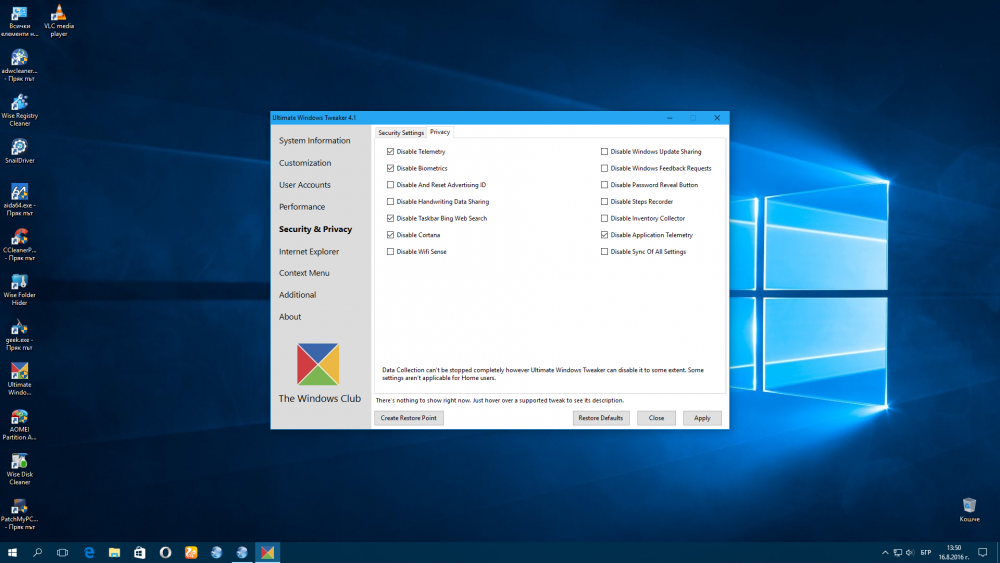Click Restore Defaults button
This screenshot has height=563, width=1000.
[601, 418]
